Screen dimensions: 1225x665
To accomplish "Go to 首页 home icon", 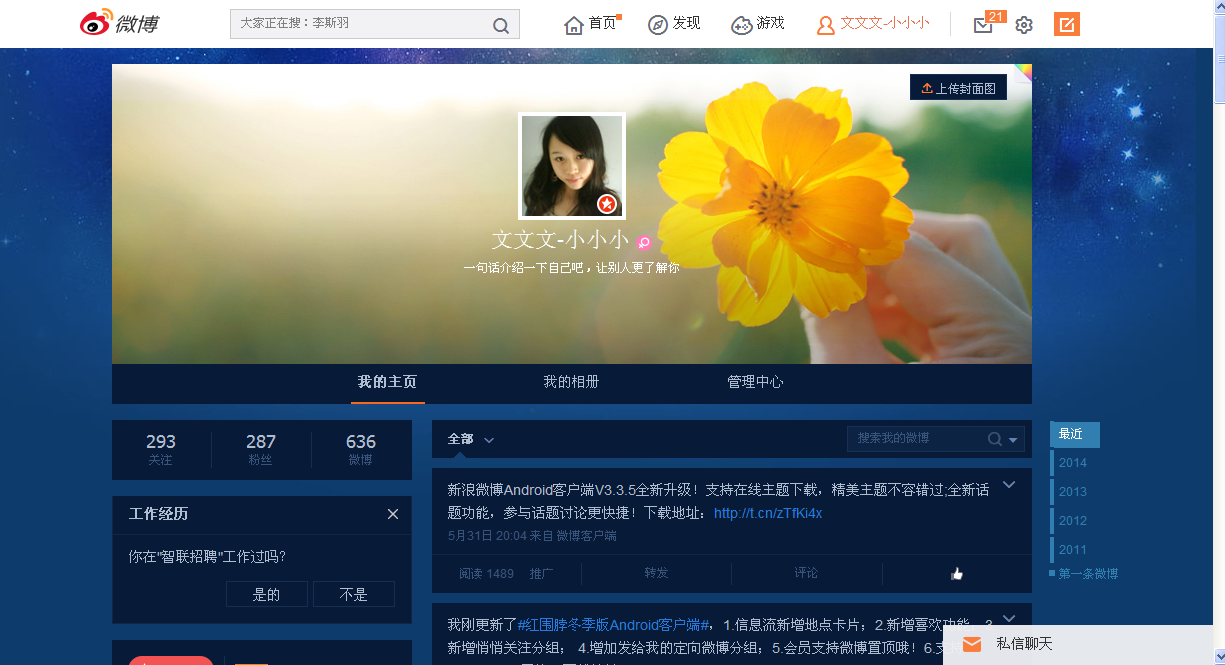I will pos(574,25).
